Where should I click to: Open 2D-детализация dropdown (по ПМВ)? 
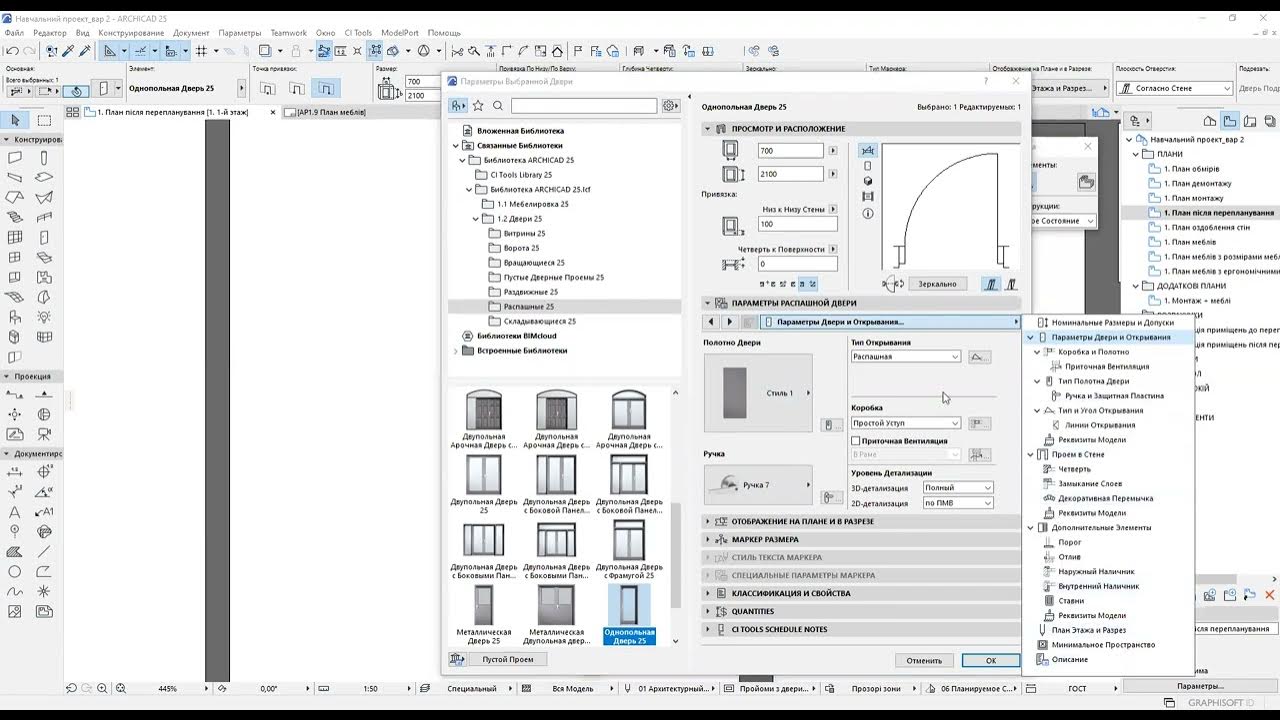click(x=958, y=503)
